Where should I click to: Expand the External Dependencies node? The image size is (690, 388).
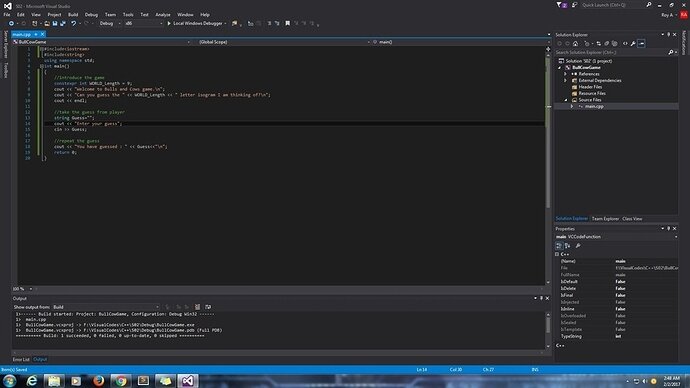click(565, 81)
